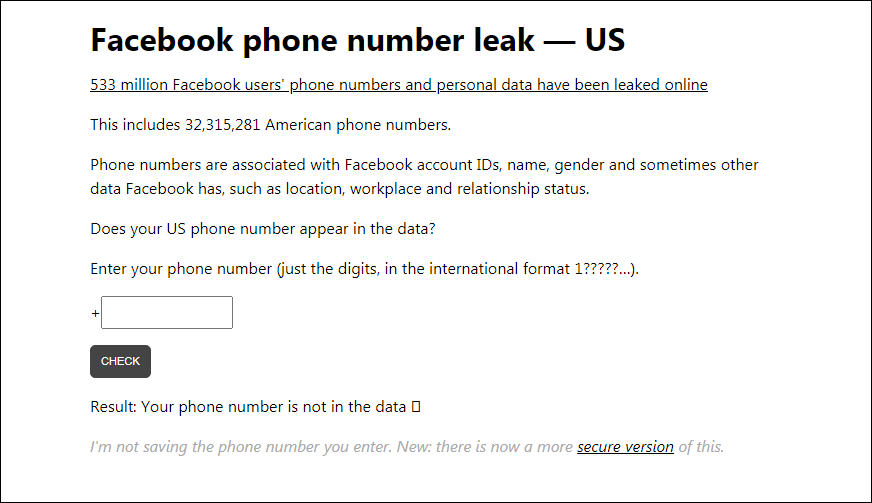Click the trailing 'of this.' italic text

tap(701, 447)
